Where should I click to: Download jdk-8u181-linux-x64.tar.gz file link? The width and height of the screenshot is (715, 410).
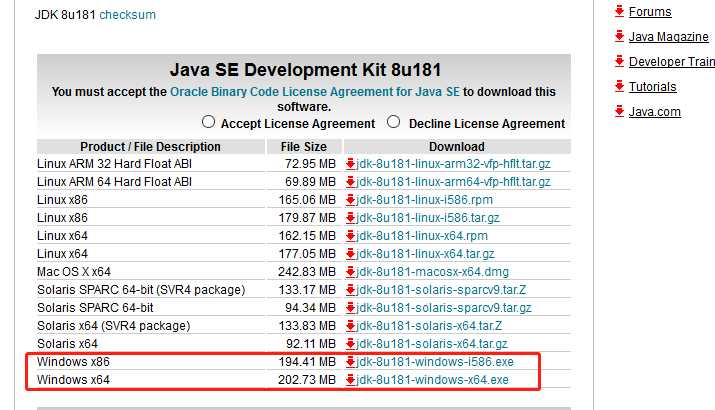coord(425,254)
